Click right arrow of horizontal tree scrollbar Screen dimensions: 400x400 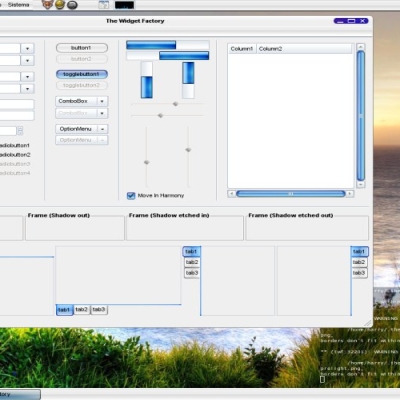click(x=350, y=194)
